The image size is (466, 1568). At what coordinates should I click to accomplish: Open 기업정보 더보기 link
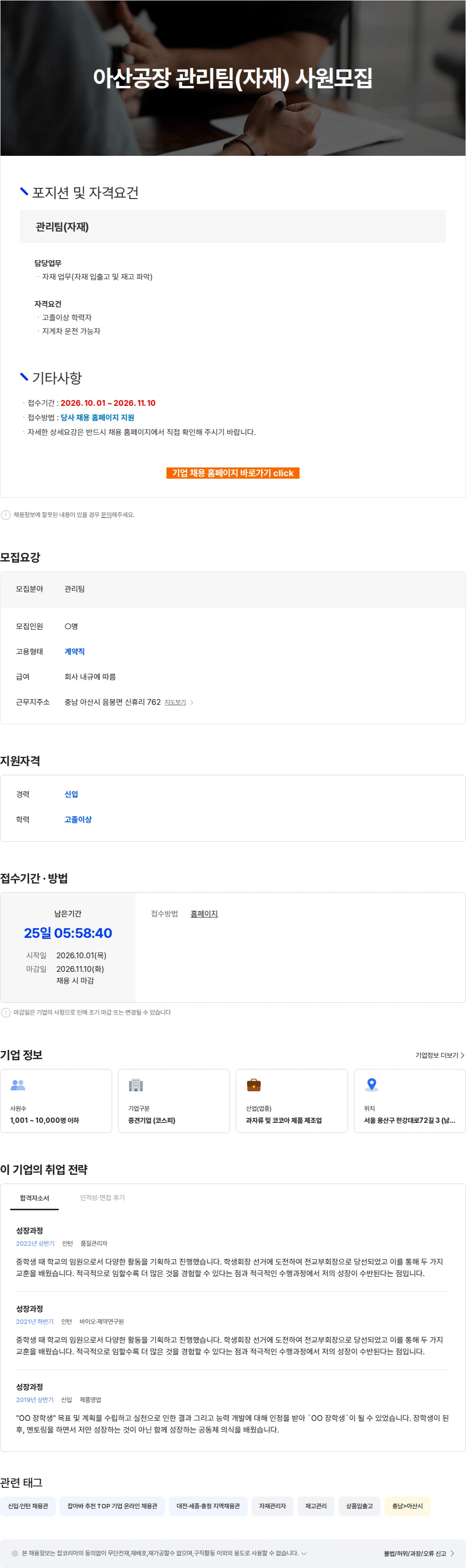[x=440, y=1055]
